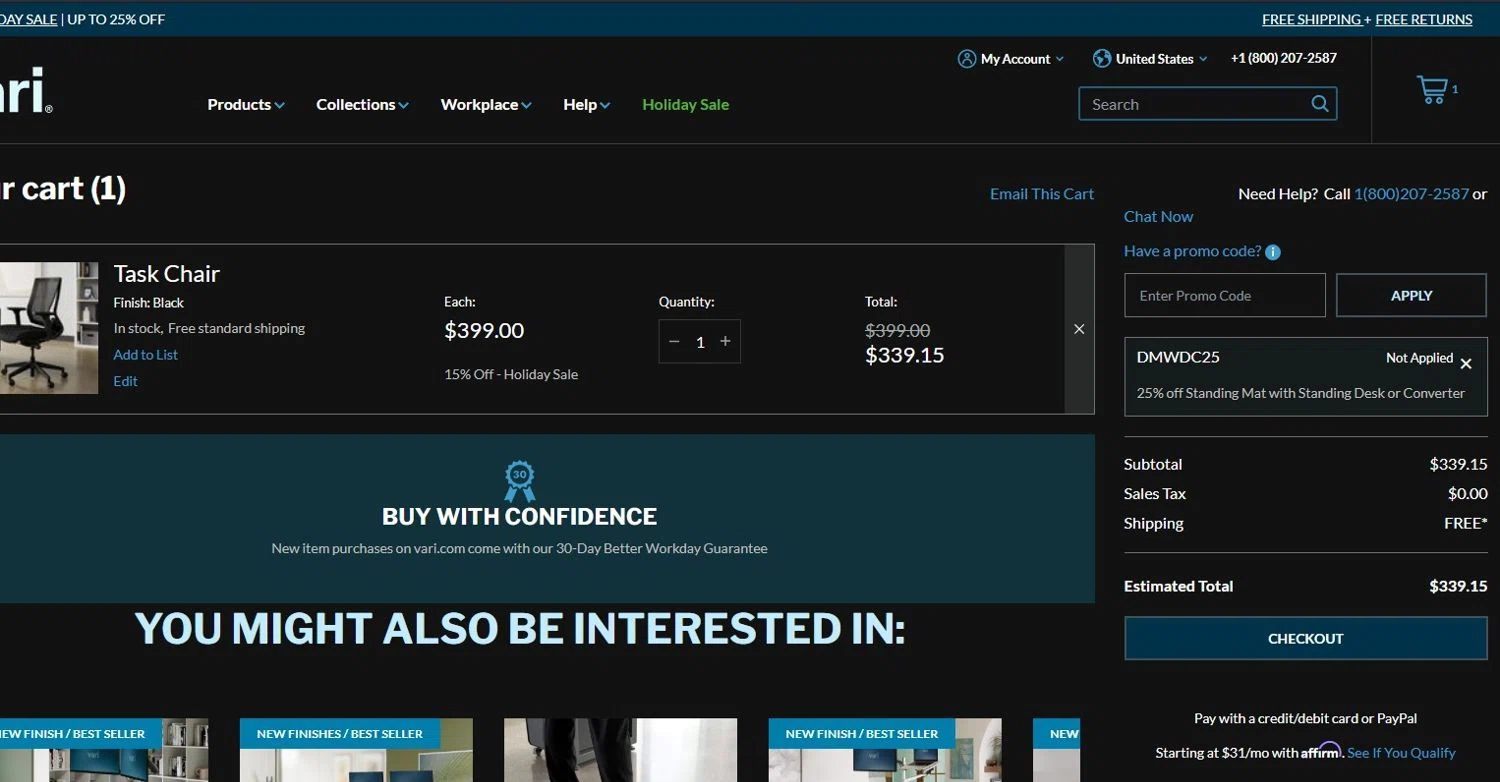Expand the Help menu

point(586,104)
